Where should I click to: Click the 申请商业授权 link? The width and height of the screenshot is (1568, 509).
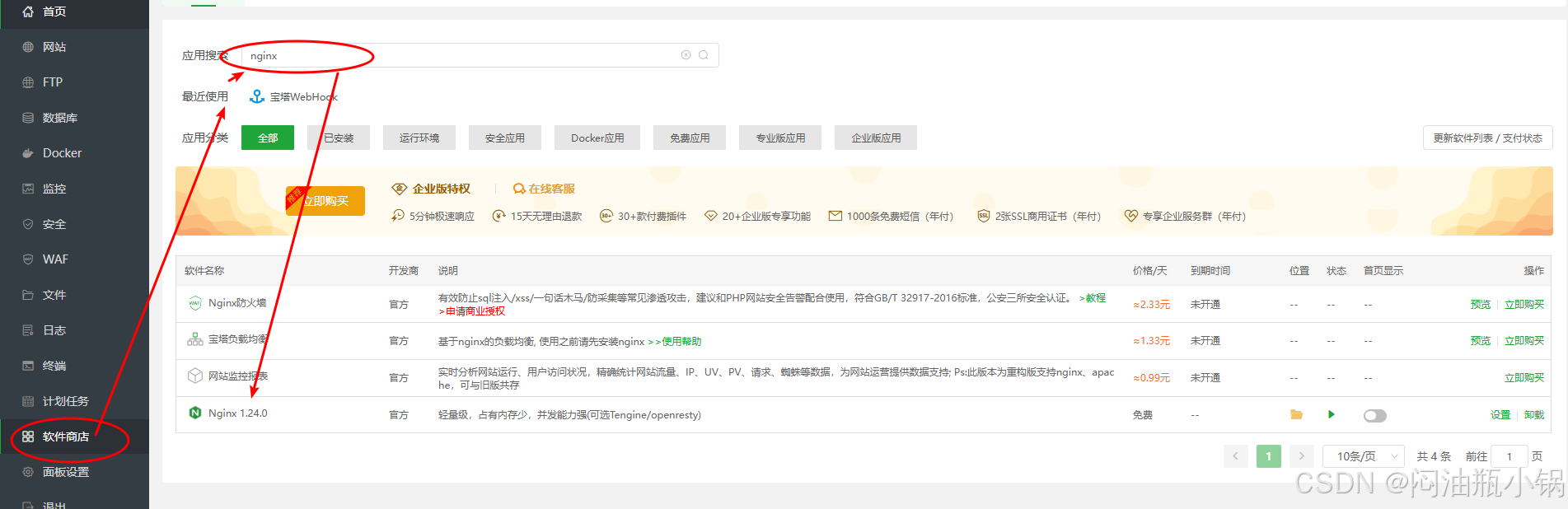click(x=471, y=311)
